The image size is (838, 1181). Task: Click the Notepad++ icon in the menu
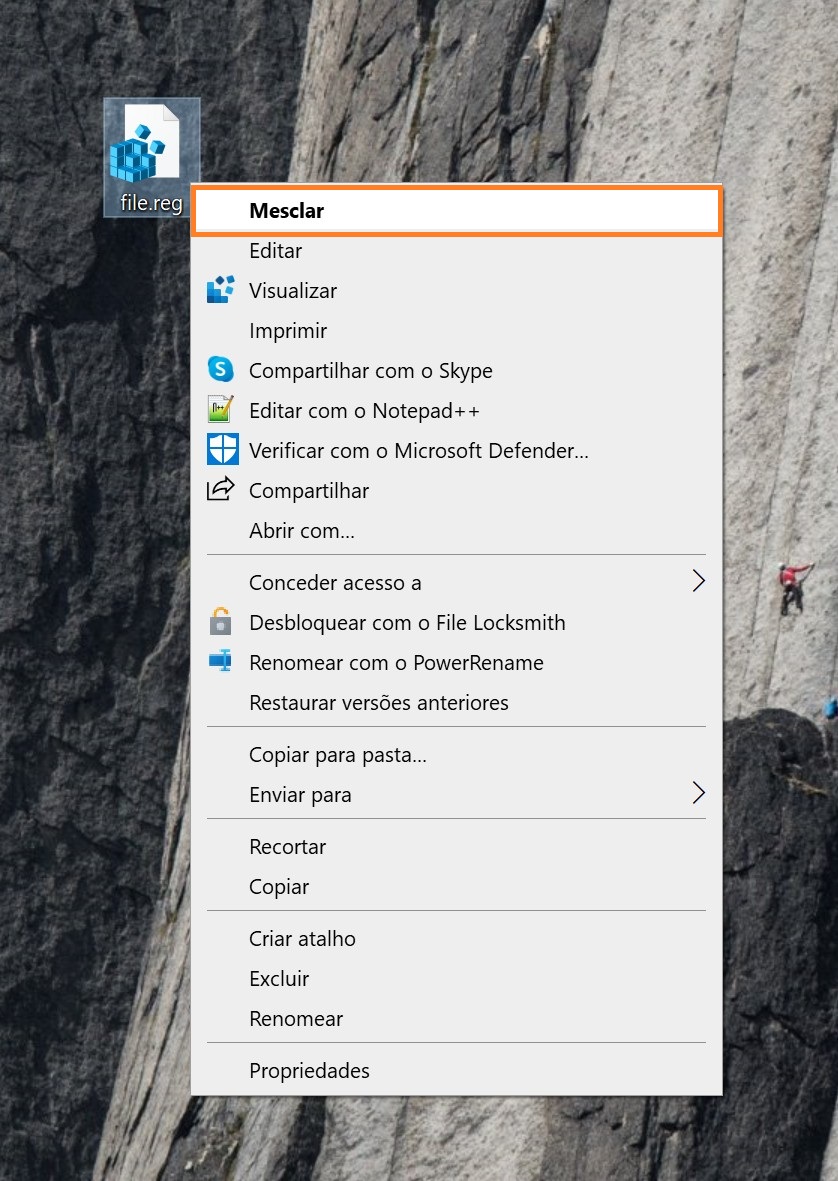tap(220, 410)
